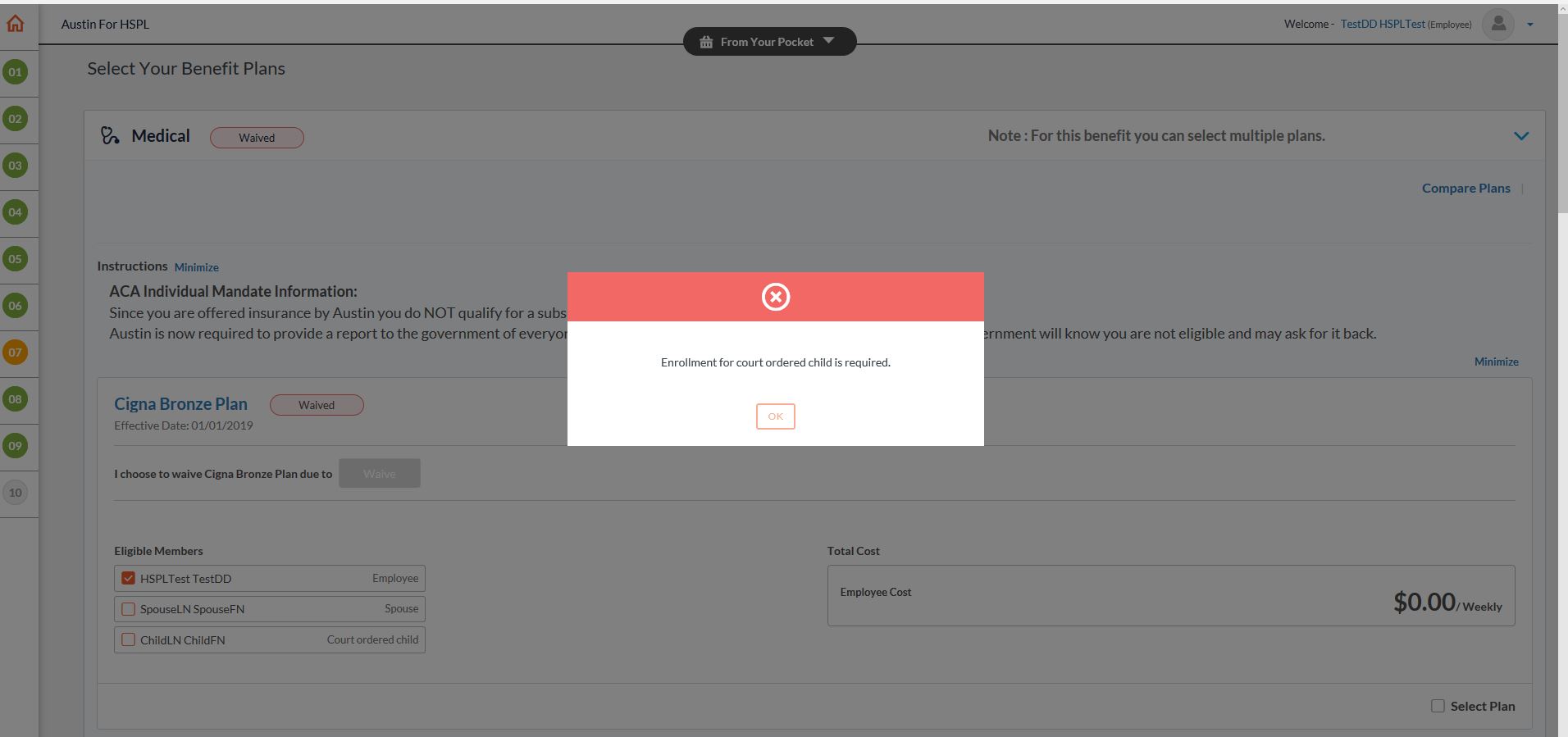Expand the From Your Pocket dropdown
1568x737 pixels.
[769, 42]
